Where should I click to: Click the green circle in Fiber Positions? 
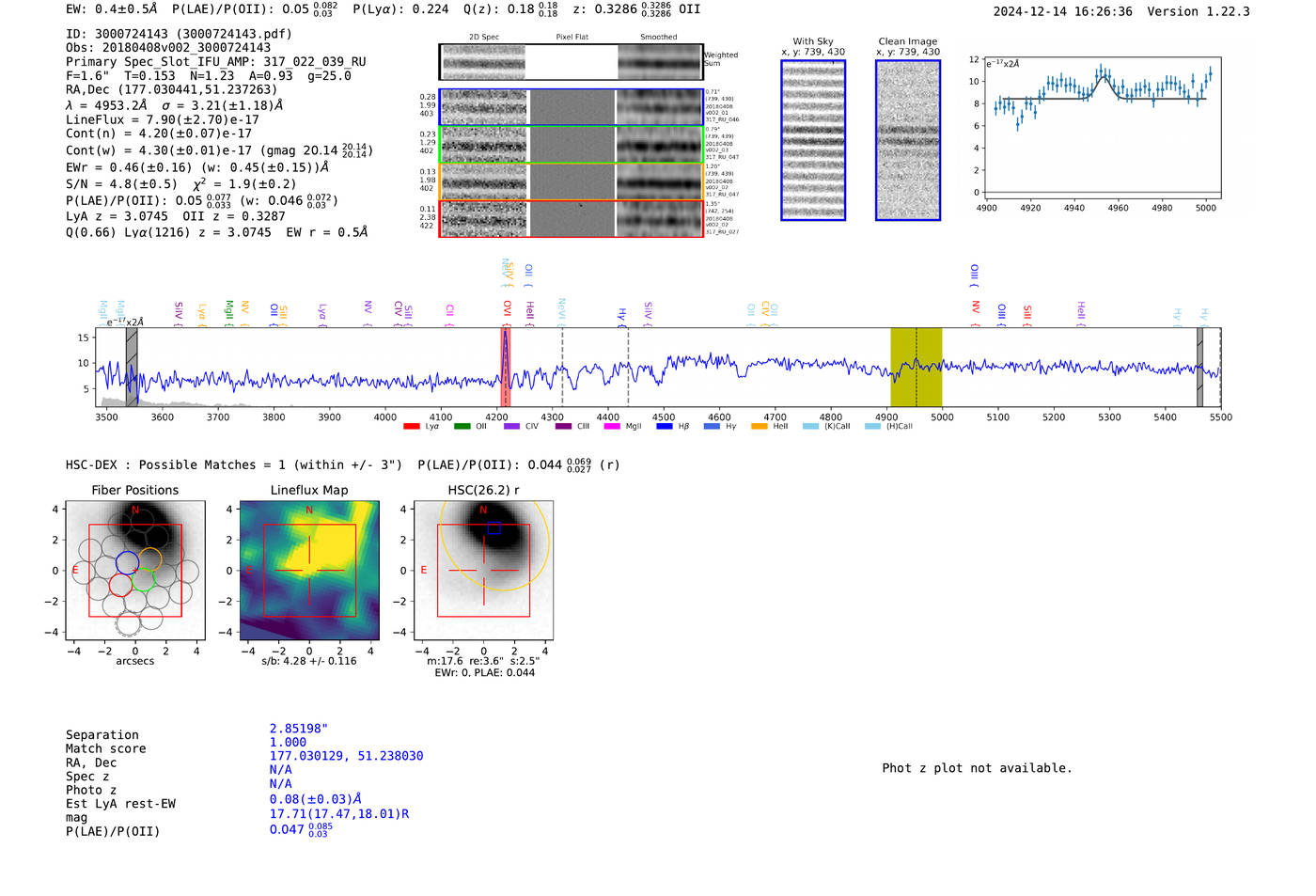pyautogui.click(x=144, y=578)
